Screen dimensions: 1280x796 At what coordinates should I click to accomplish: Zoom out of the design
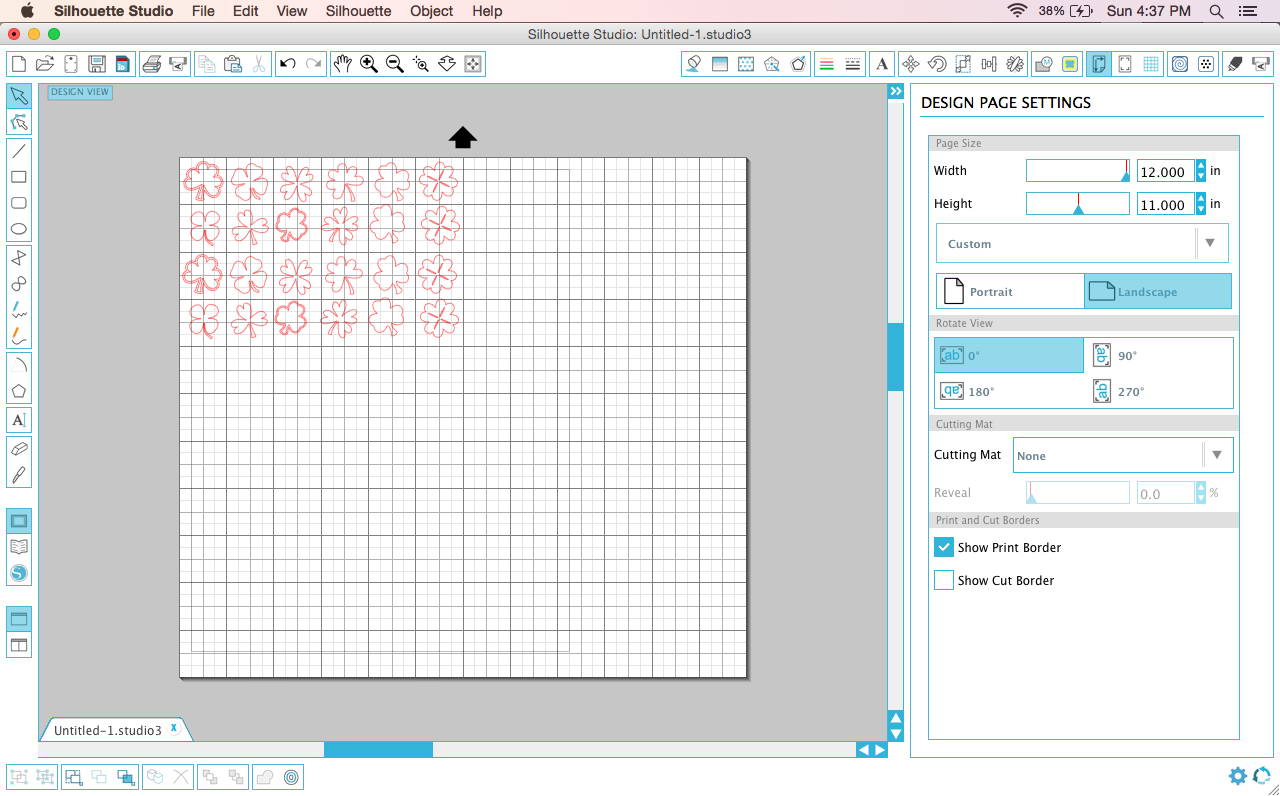point(395,64)
